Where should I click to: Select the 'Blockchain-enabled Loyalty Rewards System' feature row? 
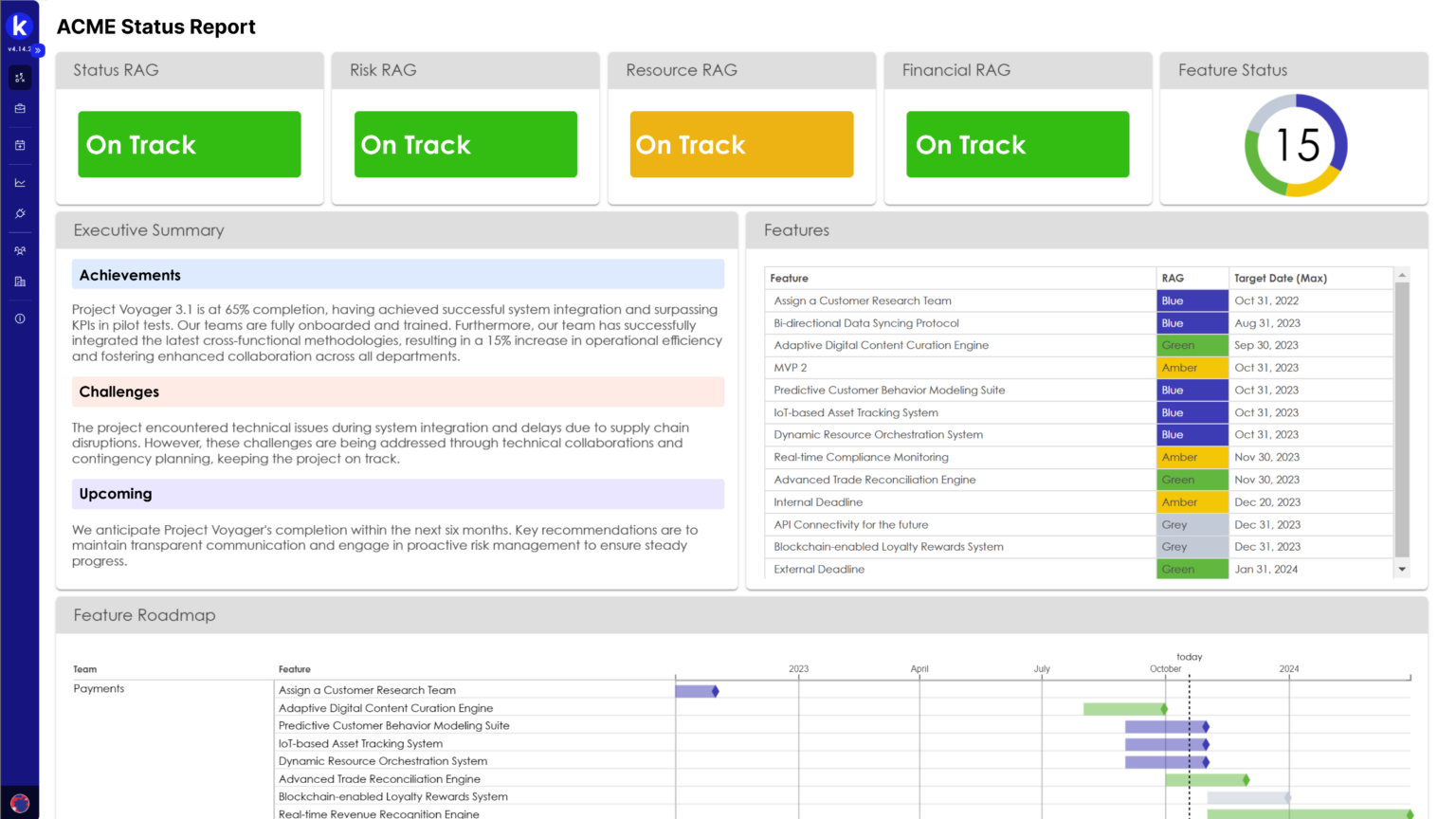tap(888, 546)
